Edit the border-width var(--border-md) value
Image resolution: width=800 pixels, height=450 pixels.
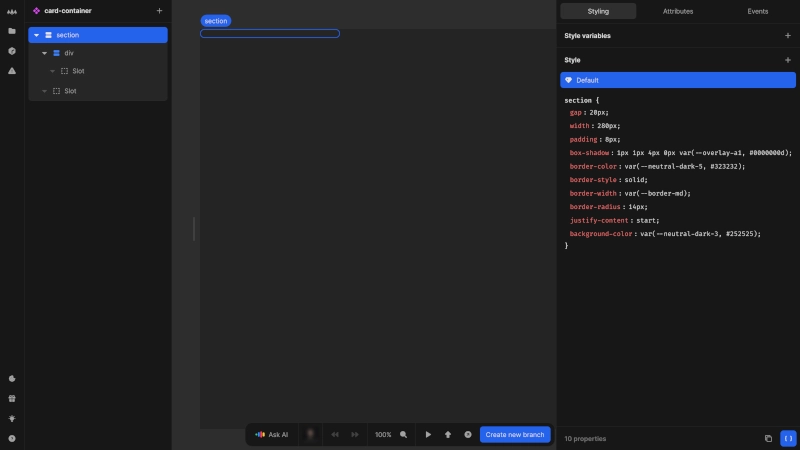657,193
